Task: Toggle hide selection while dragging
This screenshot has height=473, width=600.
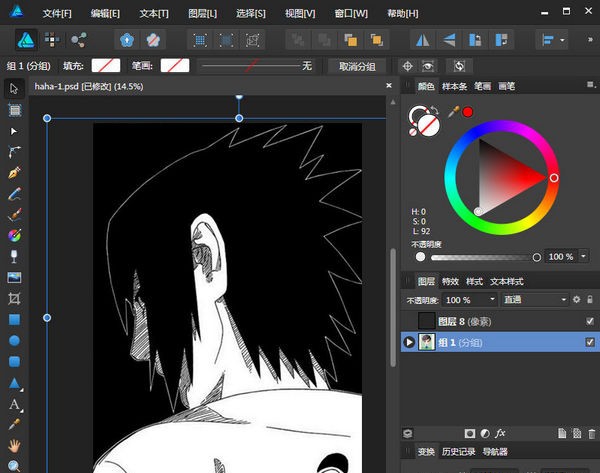Action: 428,66
